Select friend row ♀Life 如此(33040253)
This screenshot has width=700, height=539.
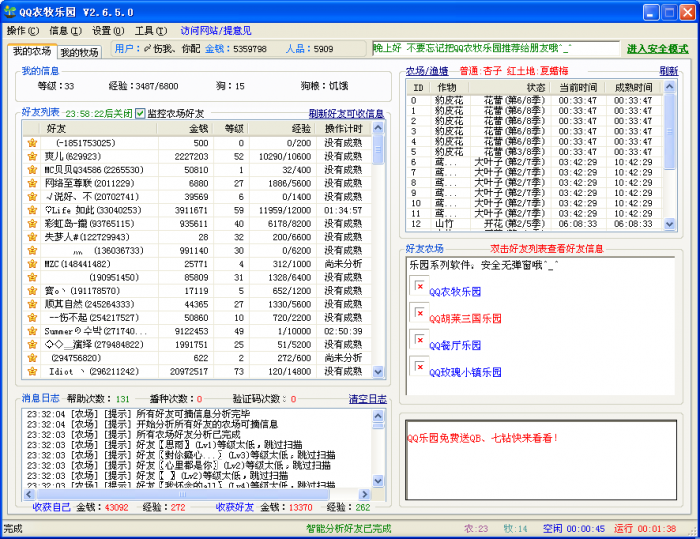click(197, 210)
